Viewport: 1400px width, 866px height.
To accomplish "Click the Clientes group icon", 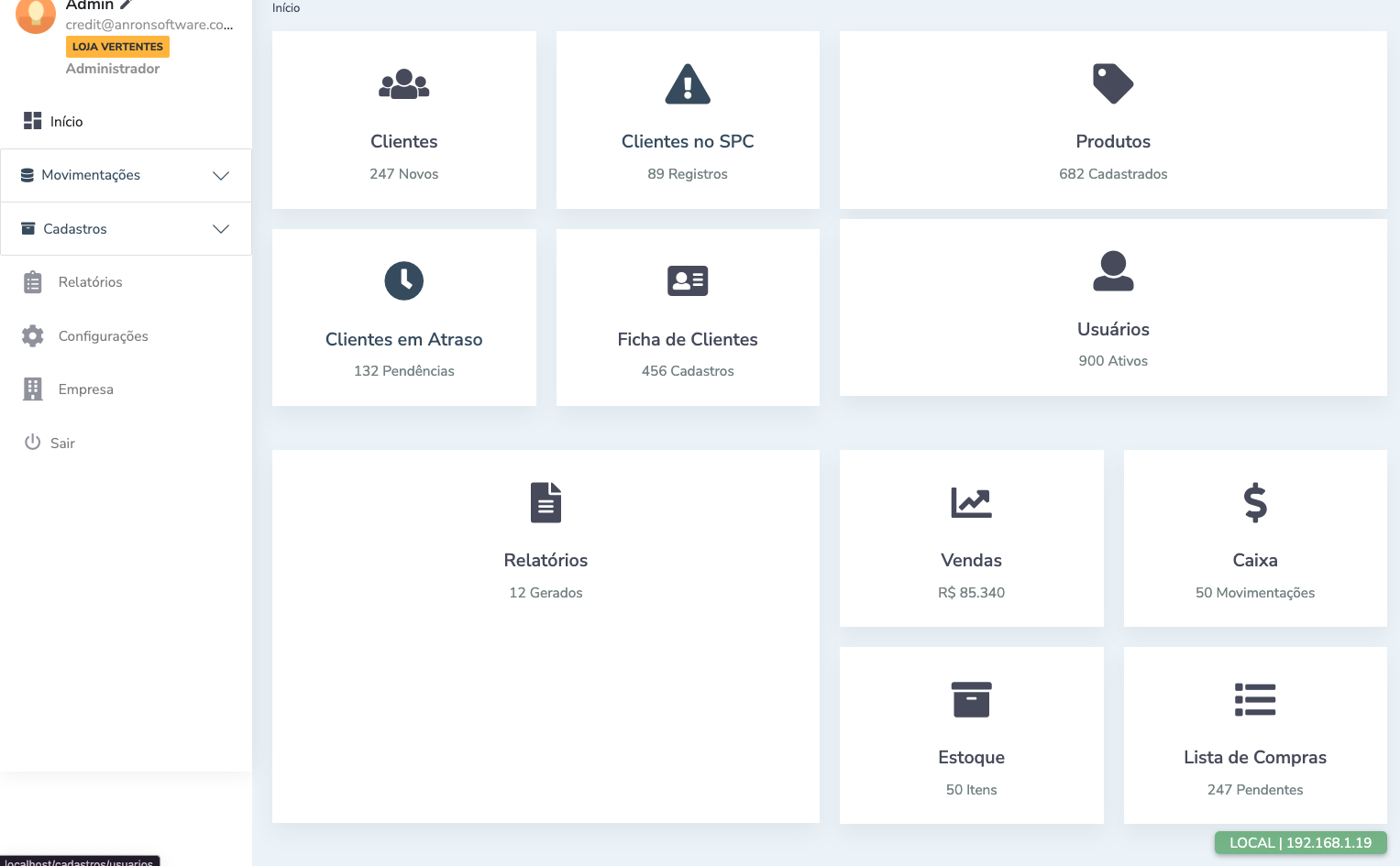I will point(403,84).
